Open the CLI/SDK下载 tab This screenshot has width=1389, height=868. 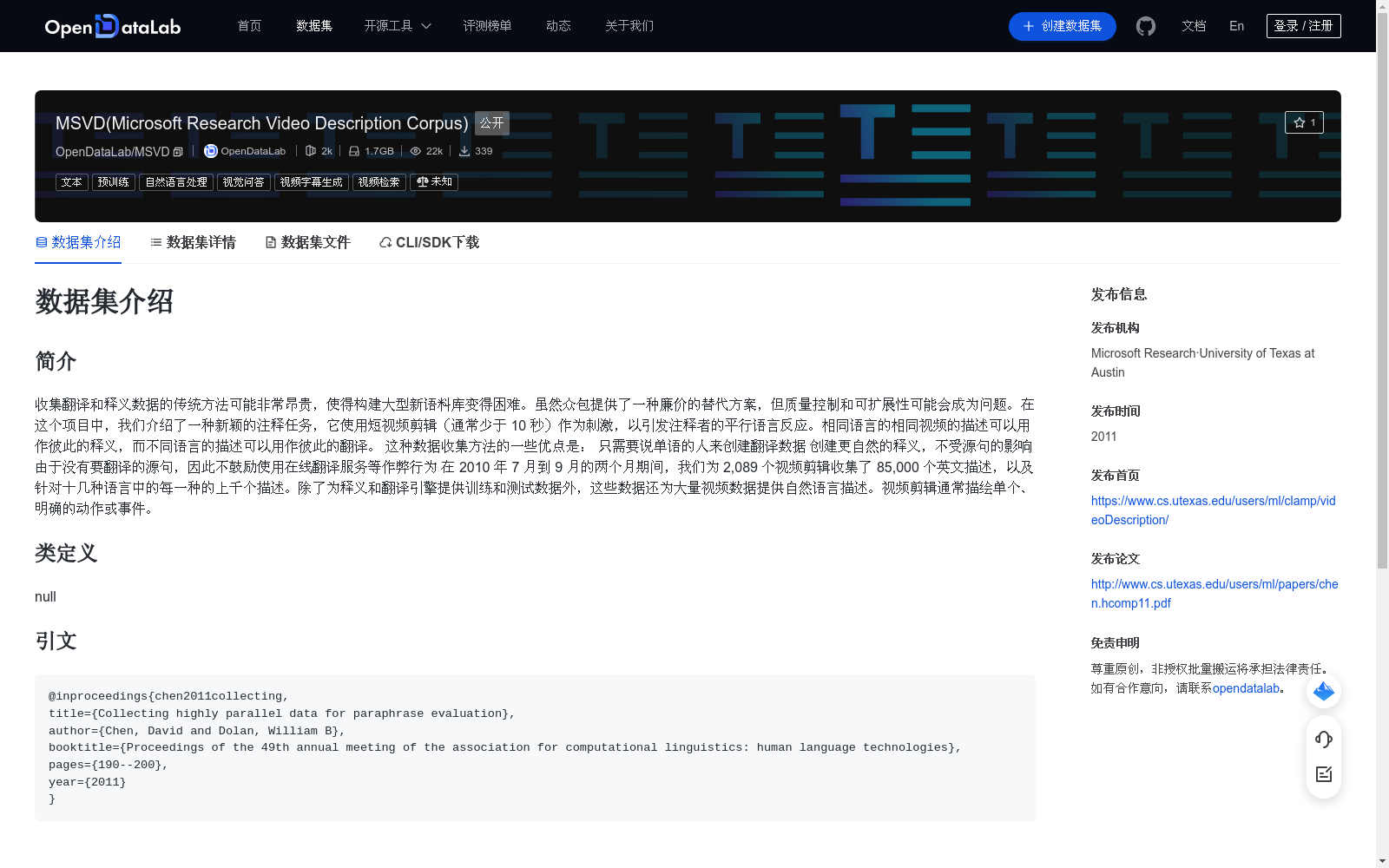429,242
